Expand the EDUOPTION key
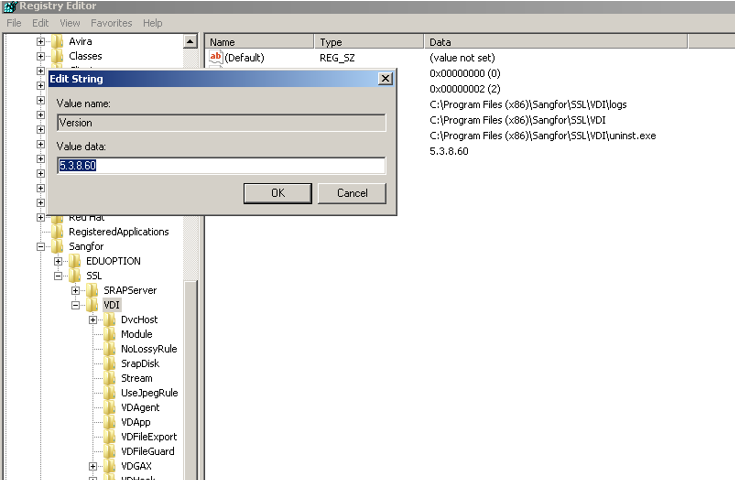 point(58,261)
